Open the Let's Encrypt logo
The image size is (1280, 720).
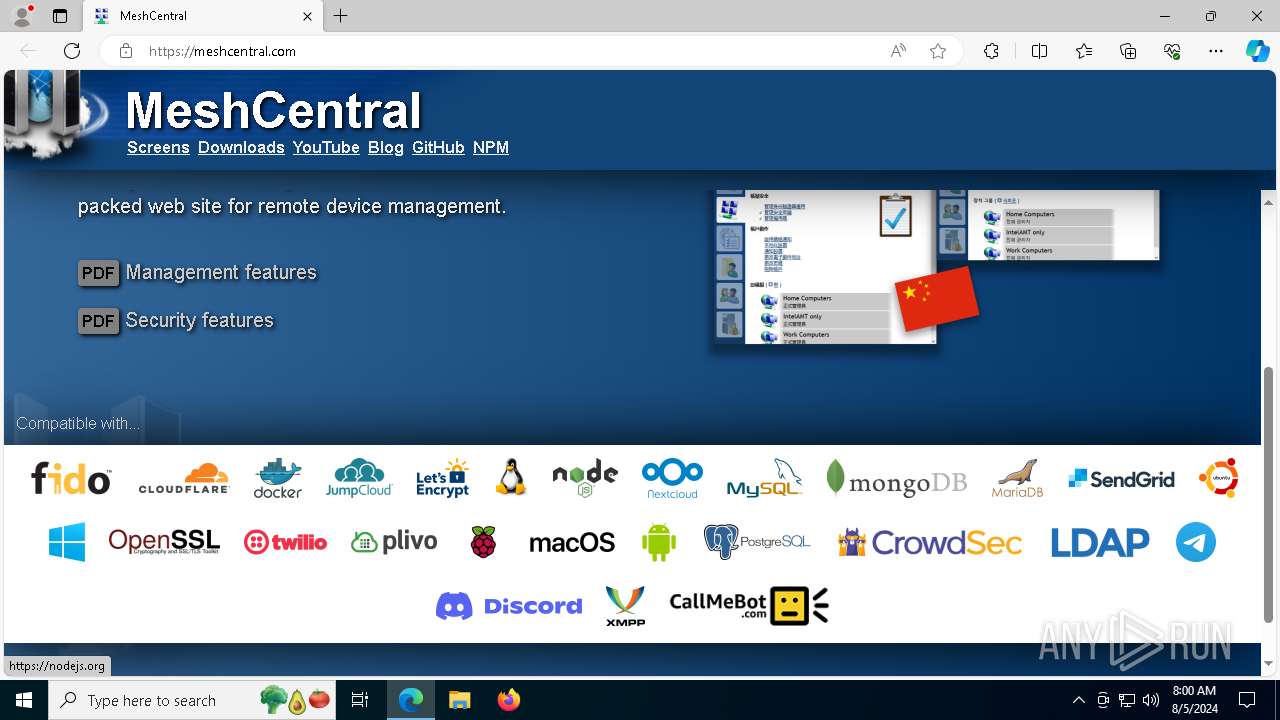pyautogui.click(x=443, y=479)
